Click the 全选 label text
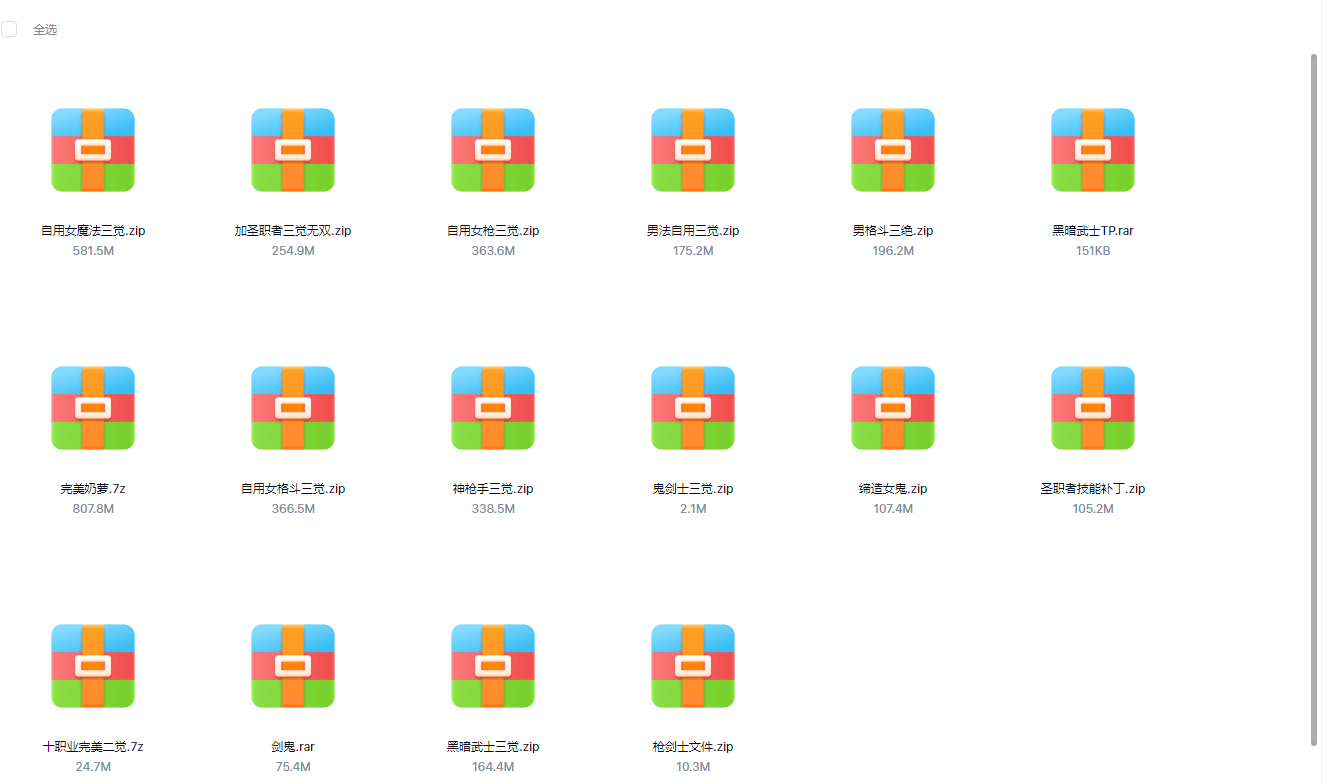Viewport: 1342px width, 784px height. pos(44,29)
